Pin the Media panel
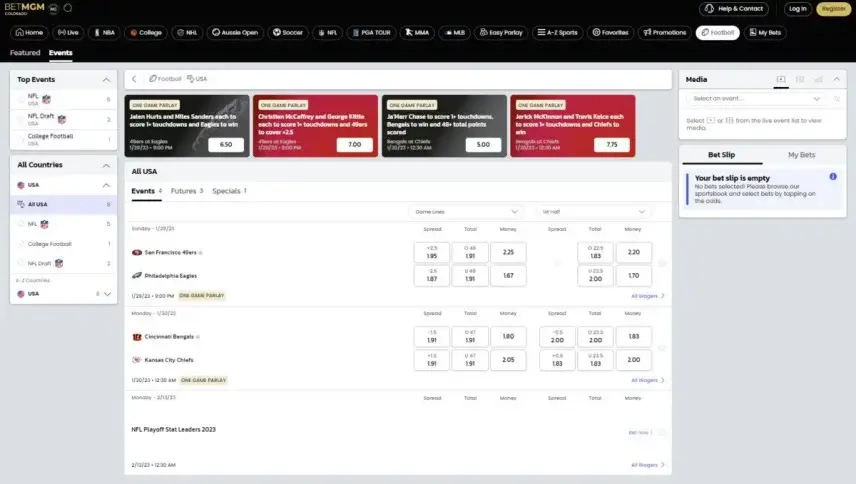Viewport: 856px width, 484px height. pyautogui.click(x=837, y=99)
